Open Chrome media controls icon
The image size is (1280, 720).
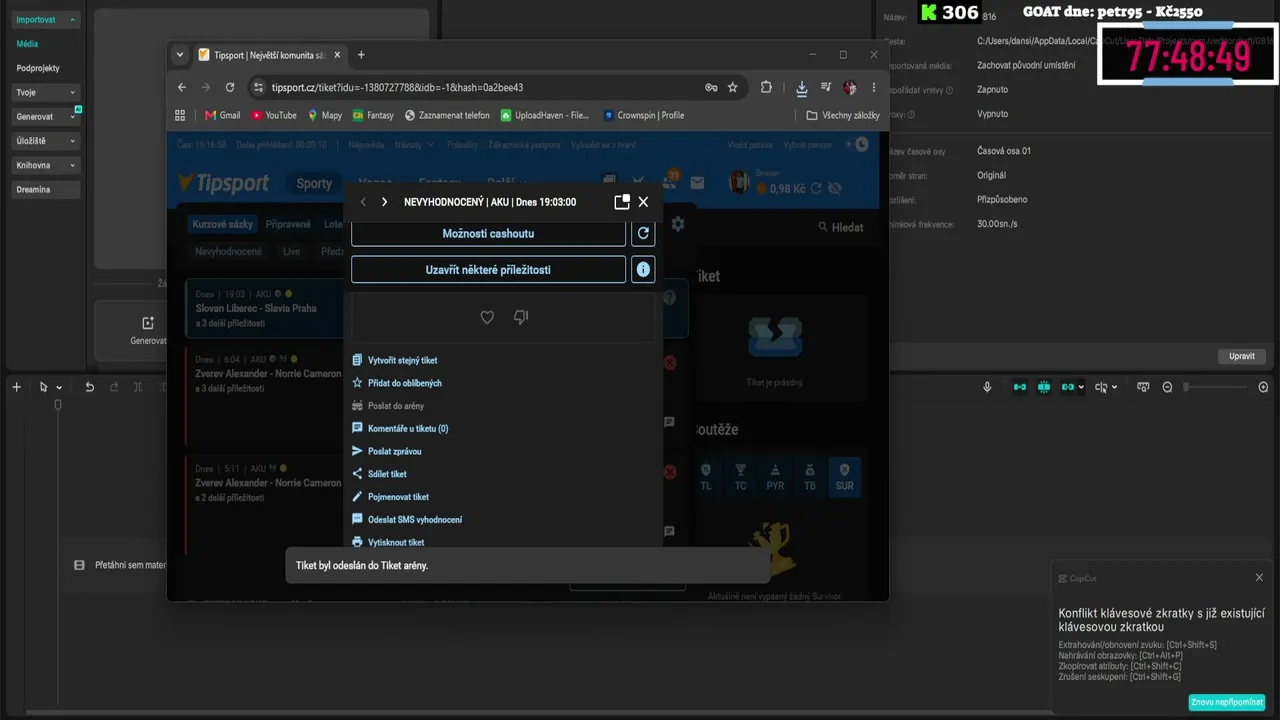tap(826, 88)
